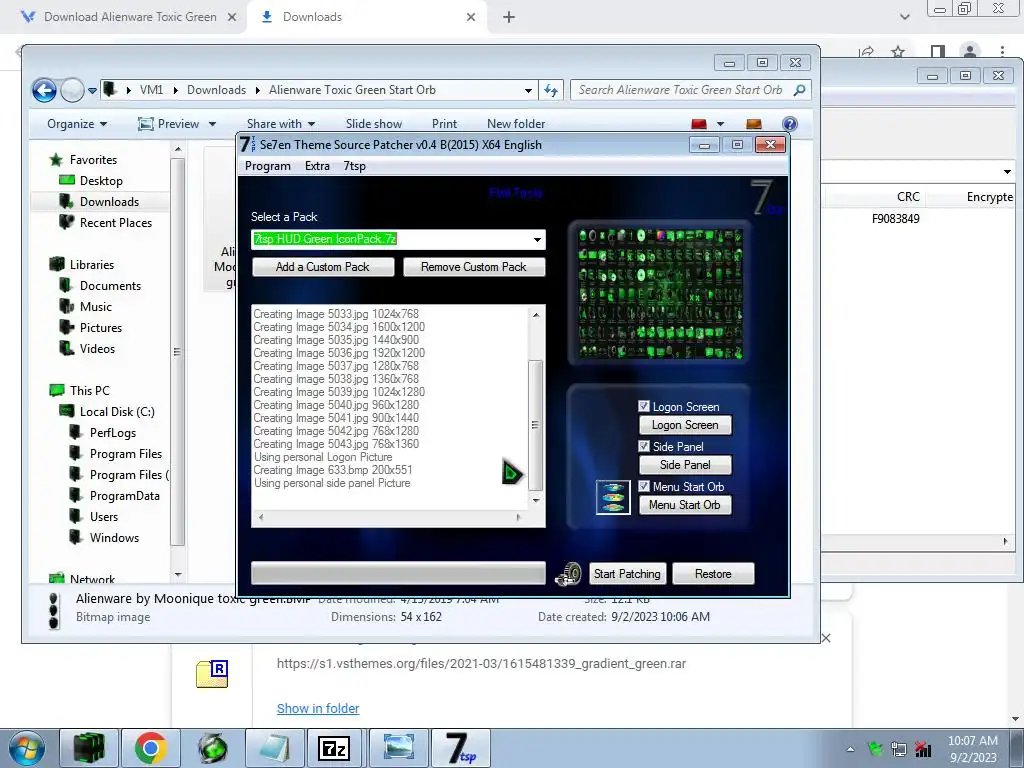The width and height of the screenshot is (1024, 768).
Task: Show hidden tray icons arrow
Action: (850, 749)
